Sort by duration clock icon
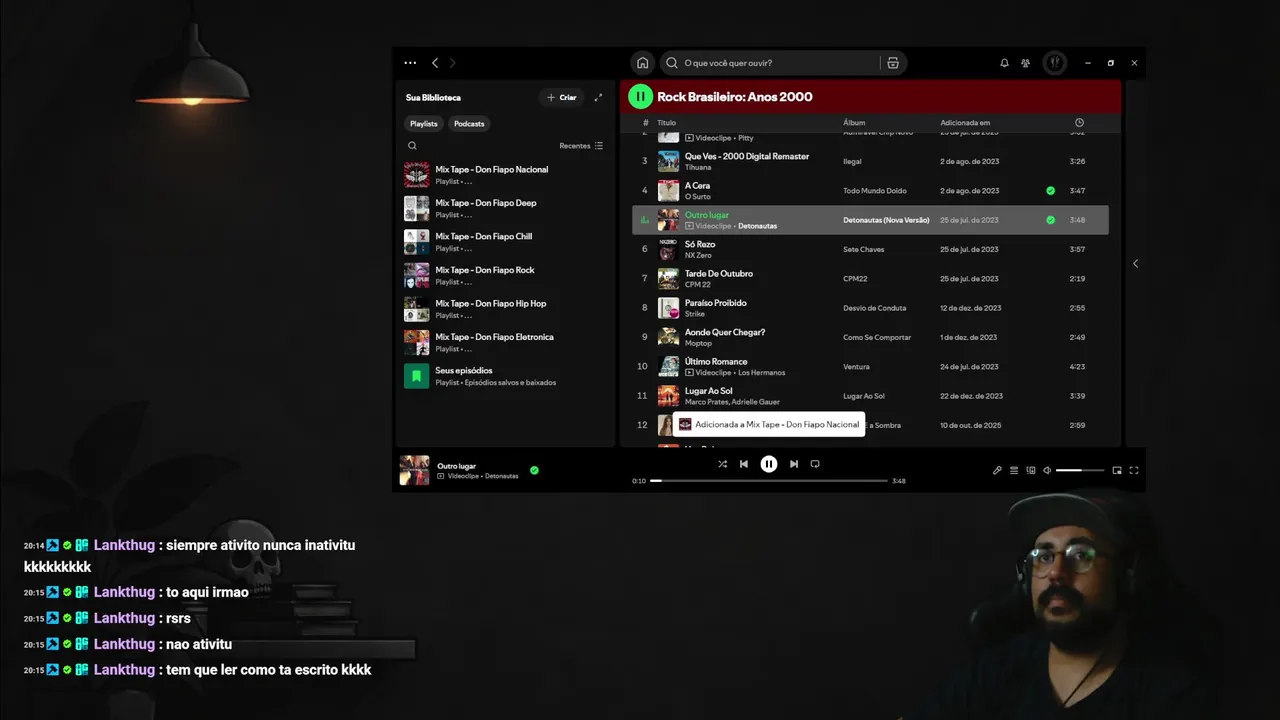This screenshot has width=1280, height=720. 1079,123
